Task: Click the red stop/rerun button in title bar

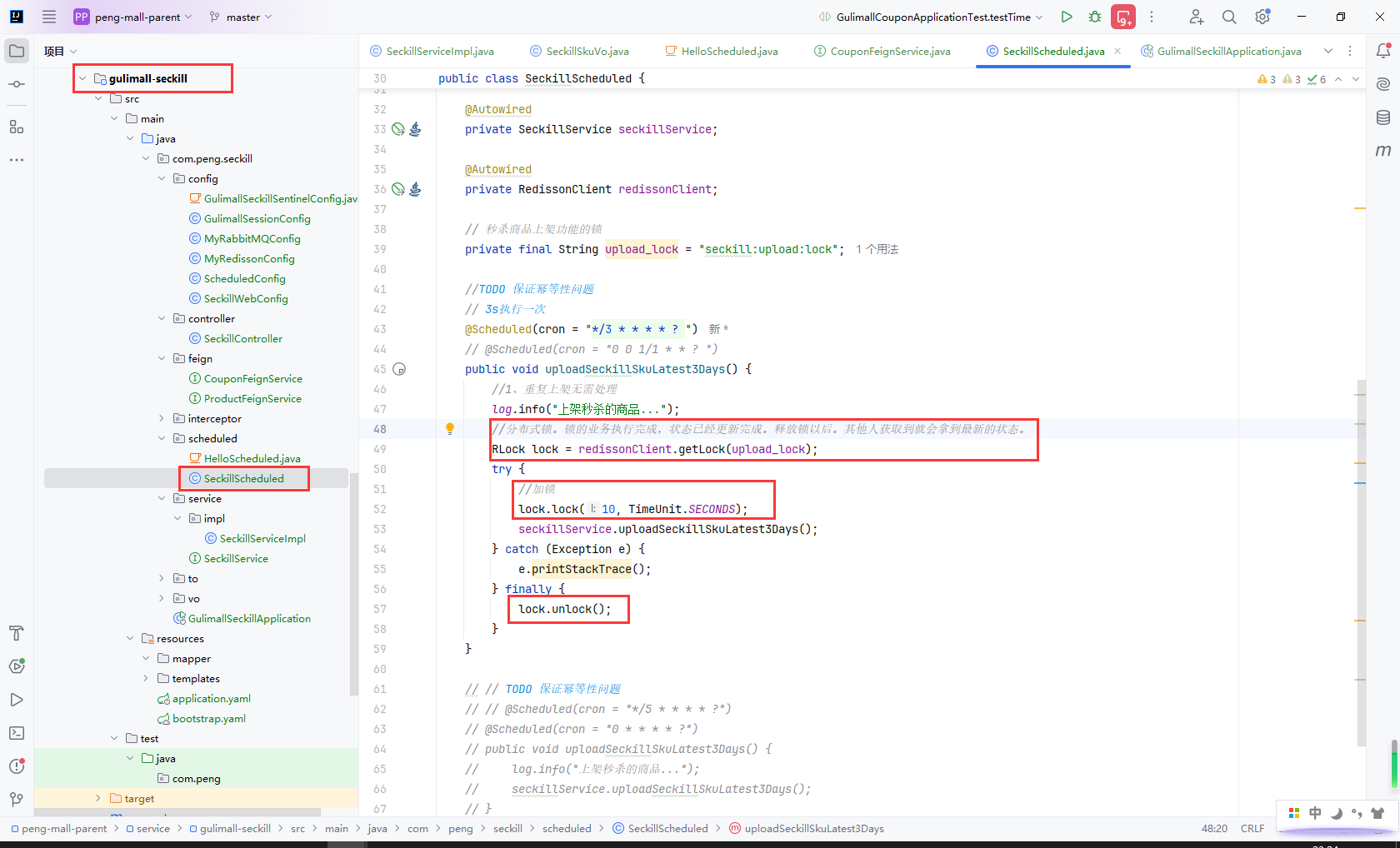Action: click(x=1123, y=17)
